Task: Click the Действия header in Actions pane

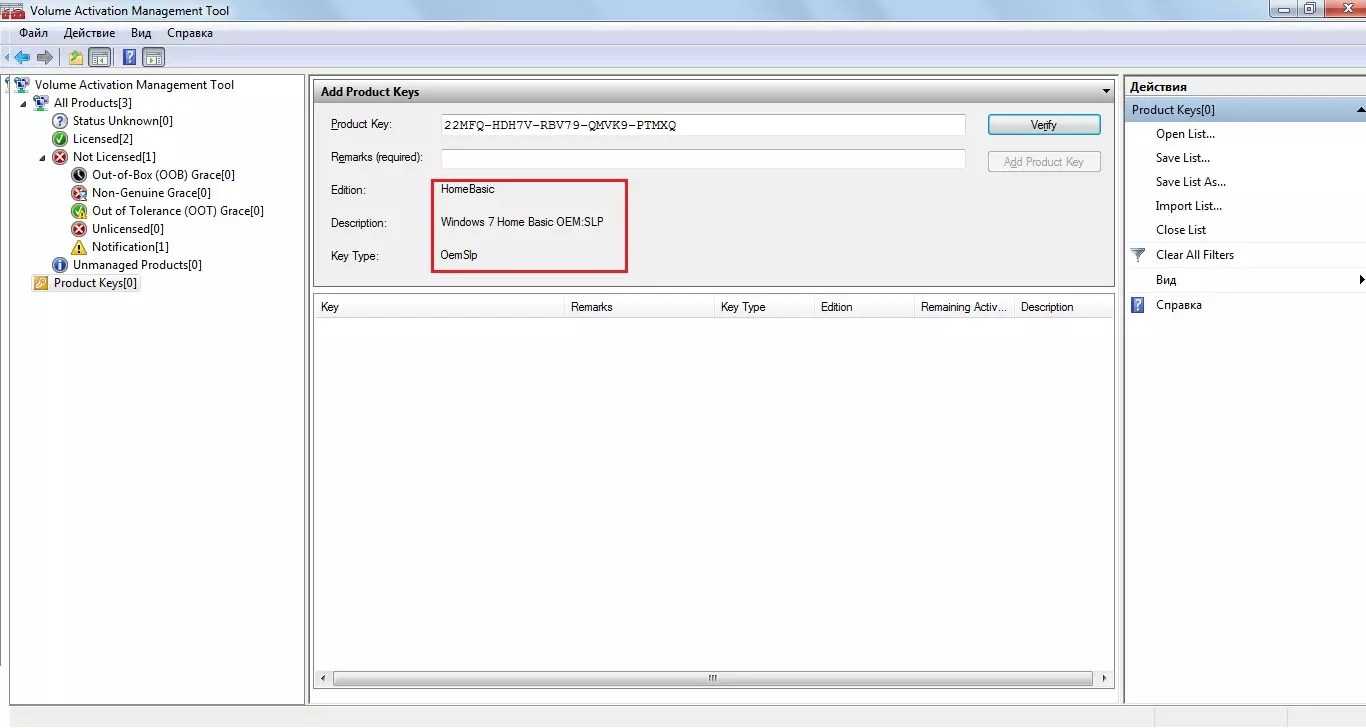Action: [x=1158, y=87]
